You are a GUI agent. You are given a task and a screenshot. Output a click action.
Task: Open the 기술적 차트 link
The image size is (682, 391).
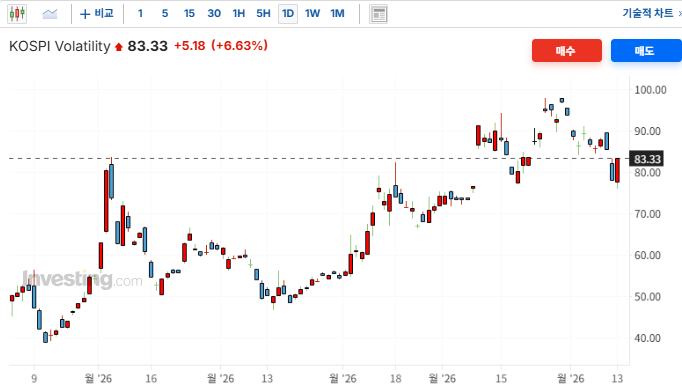[x=648, y=13]
